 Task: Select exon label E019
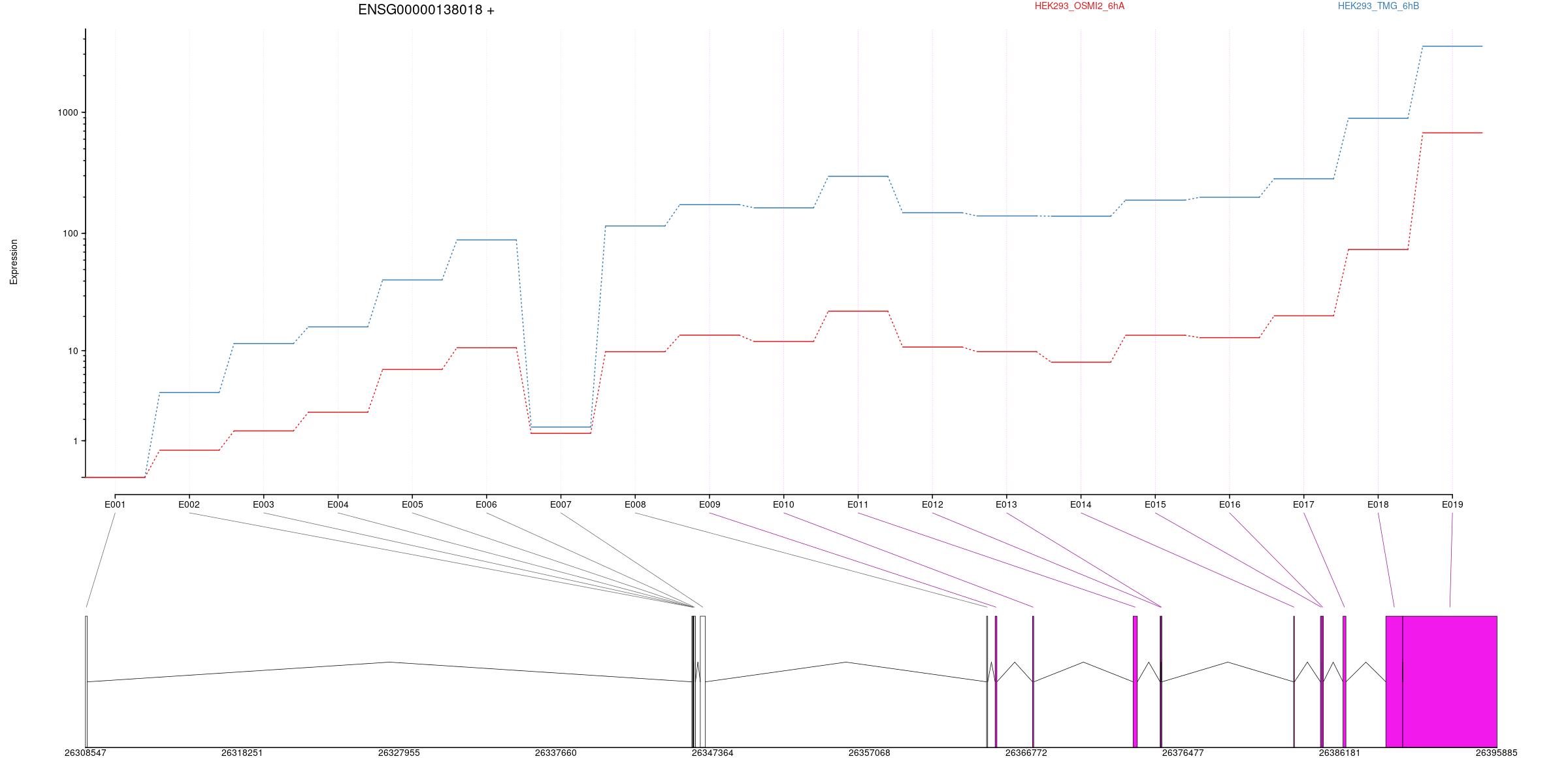(1452, 504)
